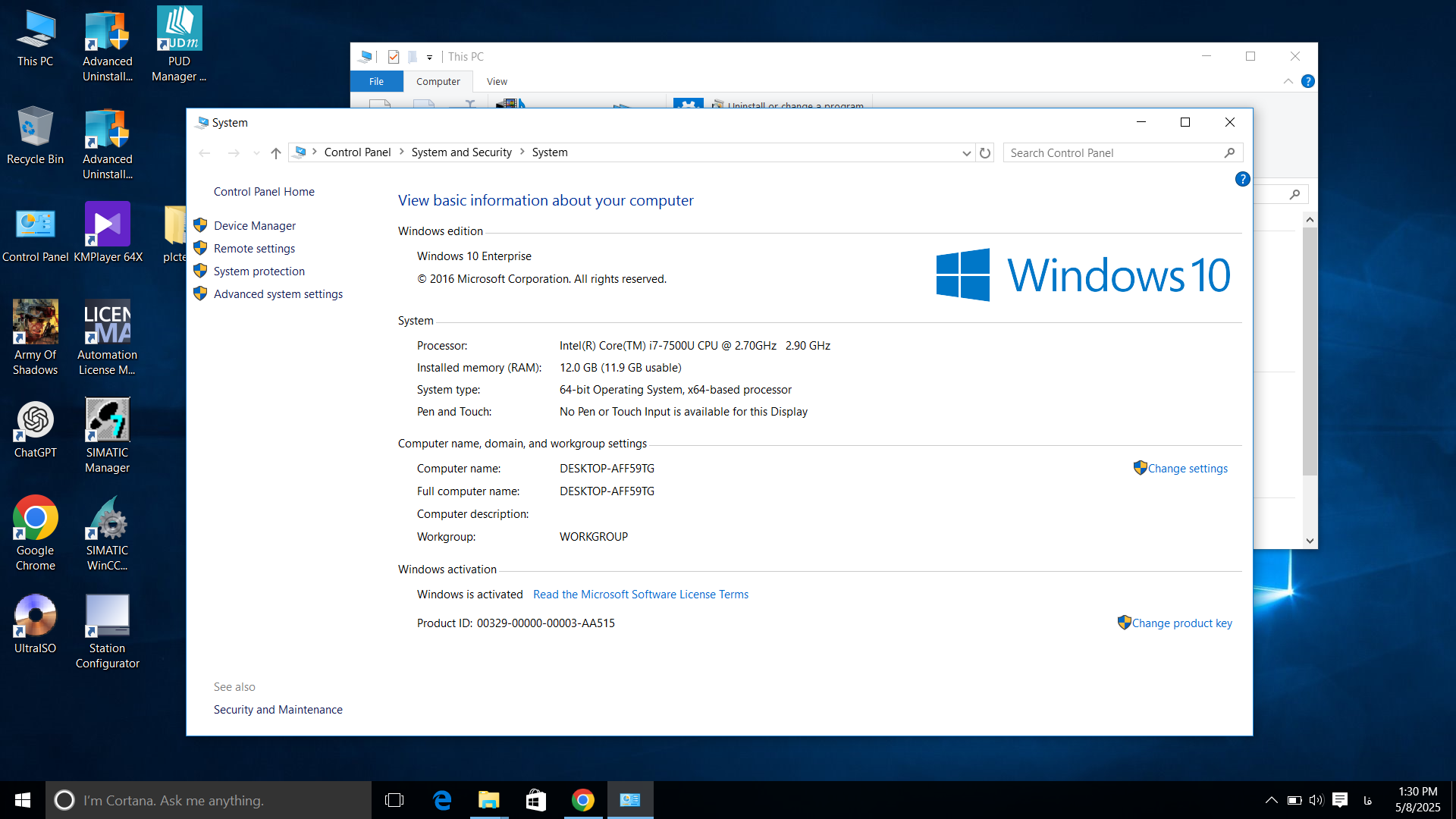Open the This PC desktop icon
The width and height of the screenshot is (1456, 819).
coord(35,38)
